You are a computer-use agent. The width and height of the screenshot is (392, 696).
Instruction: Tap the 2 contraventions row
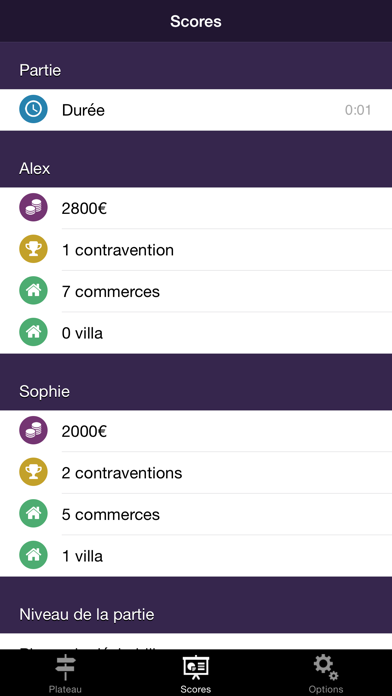pyautogui.click(x=196, y=473)
